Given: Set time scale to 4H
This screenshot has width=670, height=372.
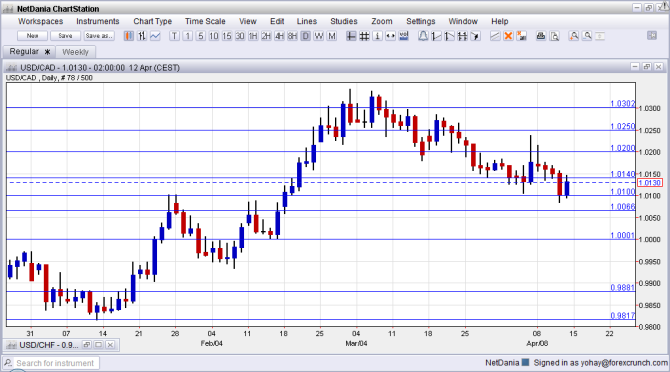Looking at the screenshot, I should [x=279, y=36].
